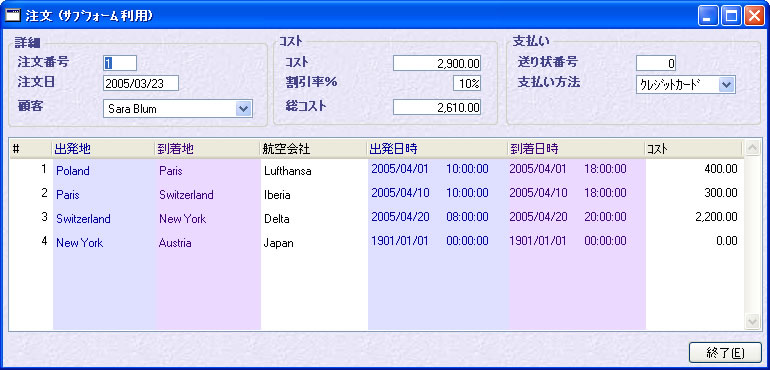Viewport: 770px width, 370px height.
Task: Click the 到着地 column header
Action: pyautogui.click(x=208, y=149)
